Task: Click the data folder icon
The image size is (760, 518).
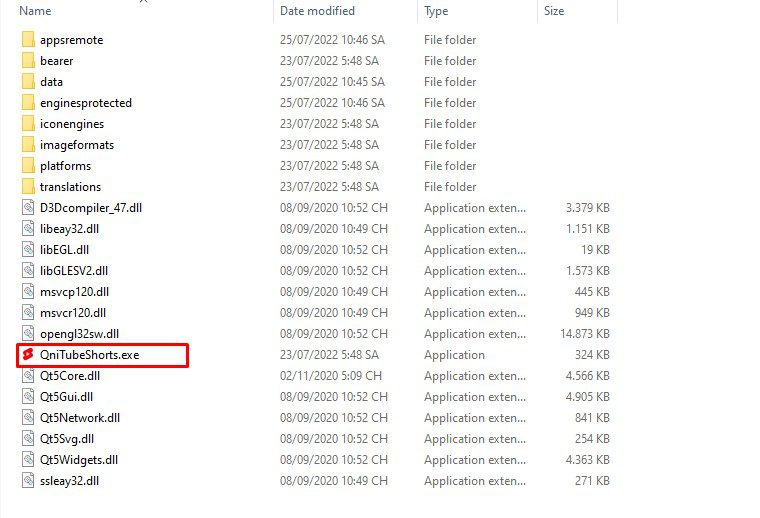Action: [x=28, y=81]
